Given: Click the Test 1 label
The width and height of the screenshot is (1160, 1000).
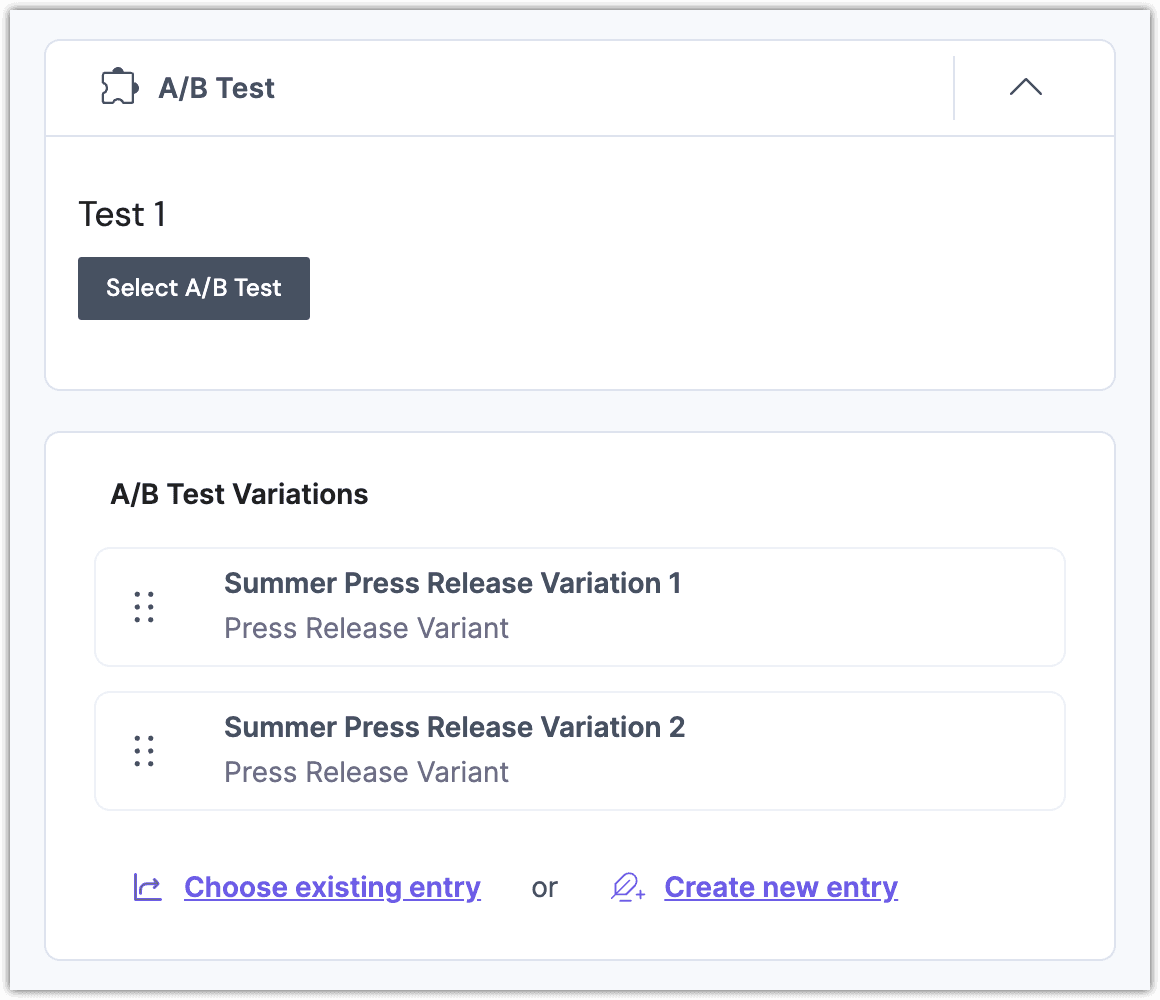Looking at the screenshot, I should click(122, 214).
